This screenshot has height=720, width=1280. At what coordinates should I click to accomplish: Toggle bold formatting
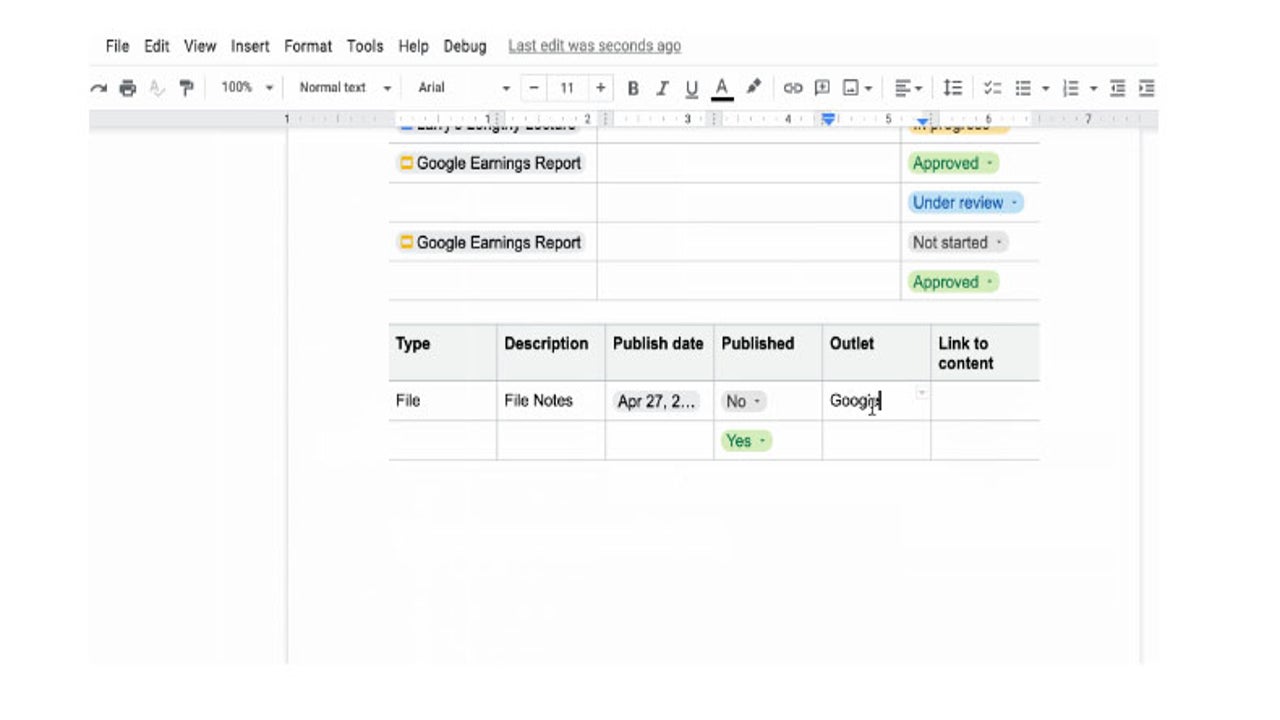[632, 88]
